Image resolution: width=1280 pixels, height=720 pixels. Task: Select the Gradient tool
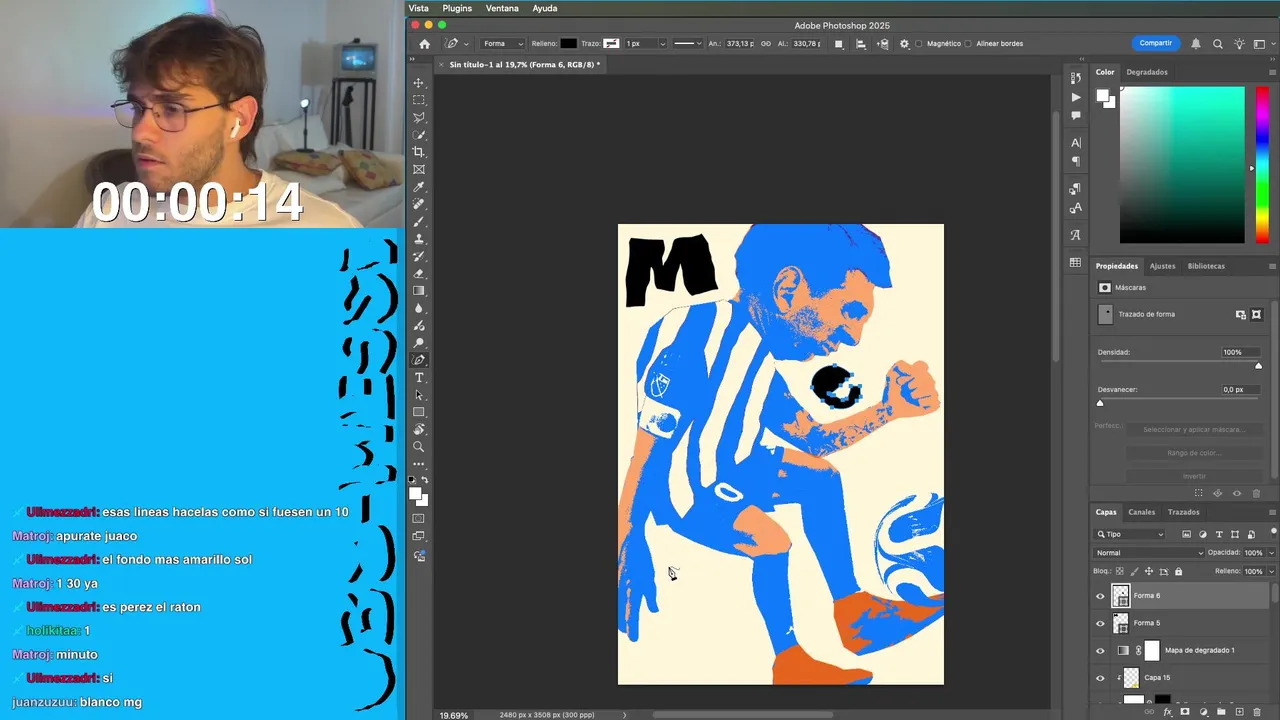[419, 291]
